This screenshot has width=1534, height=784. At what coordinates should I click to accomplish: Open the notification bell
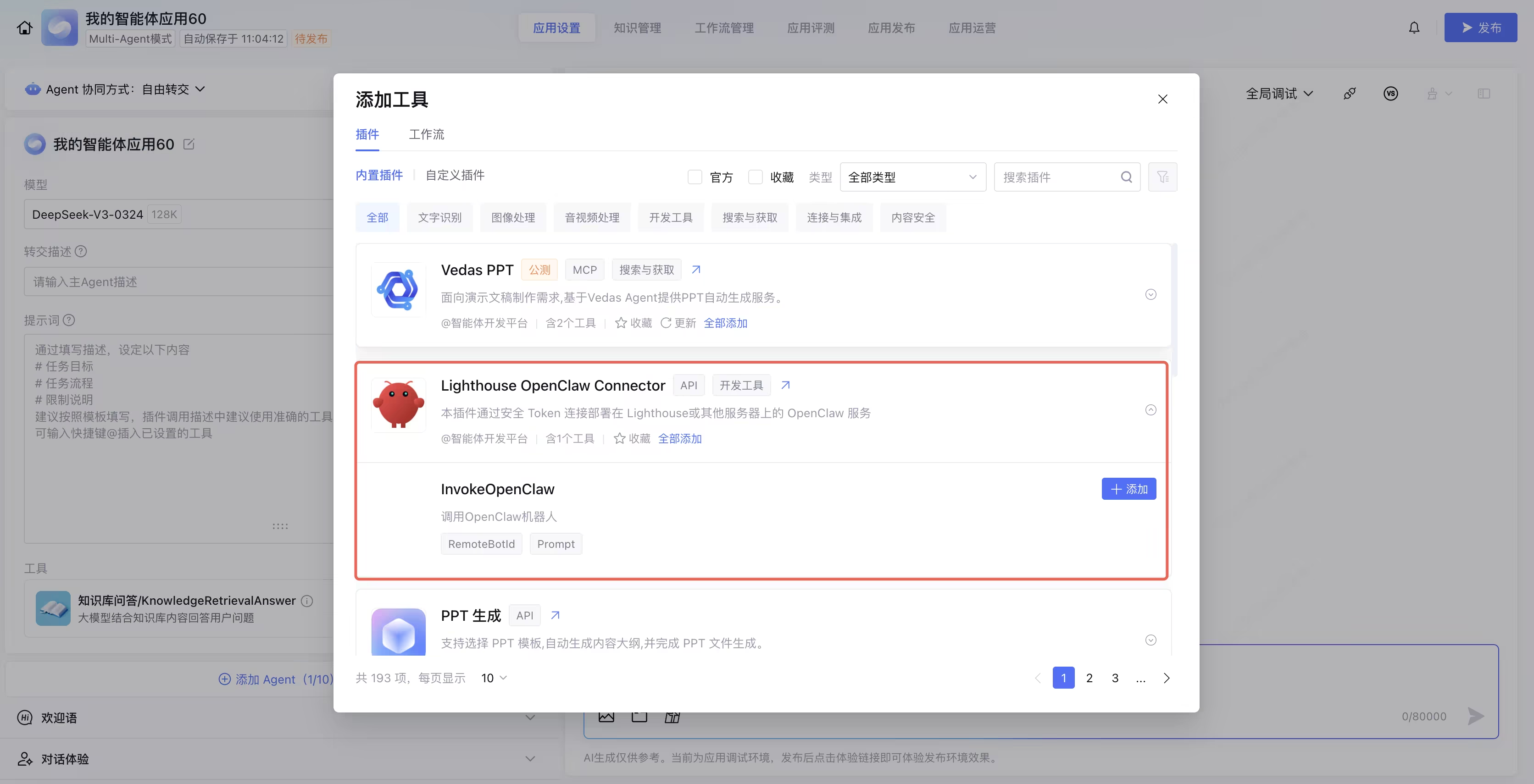click(x=1414, y=28)
